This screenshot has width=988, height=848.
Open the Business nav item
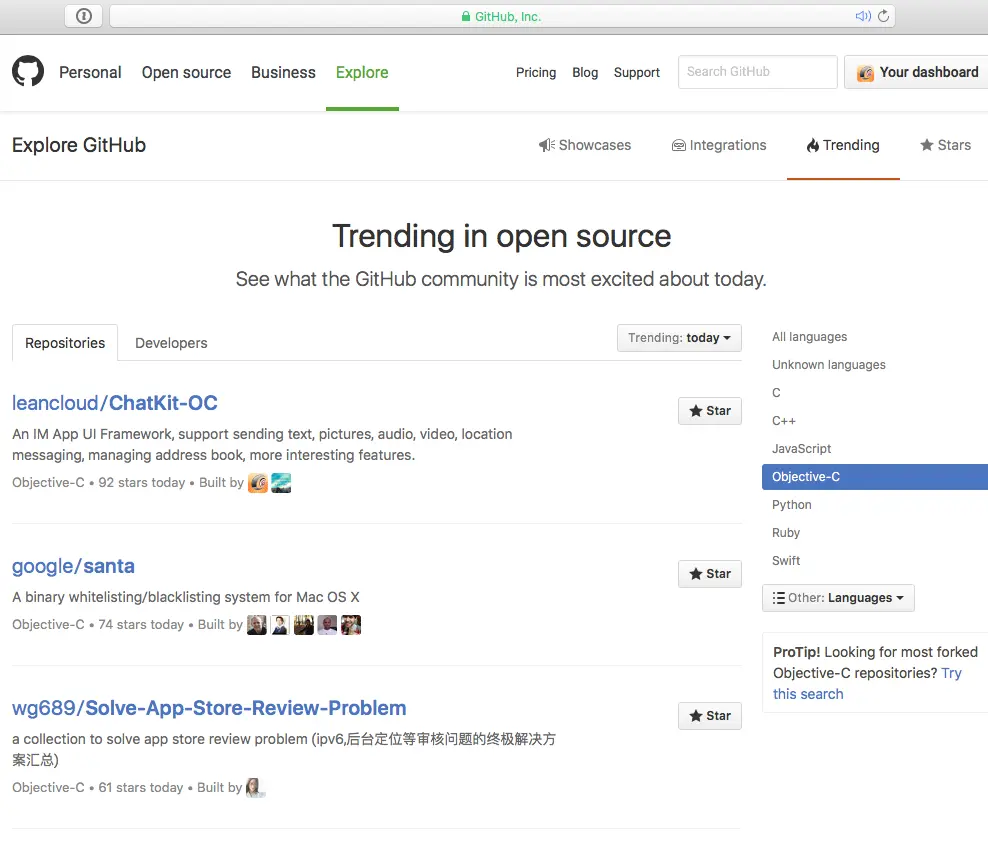click(284, 72)
